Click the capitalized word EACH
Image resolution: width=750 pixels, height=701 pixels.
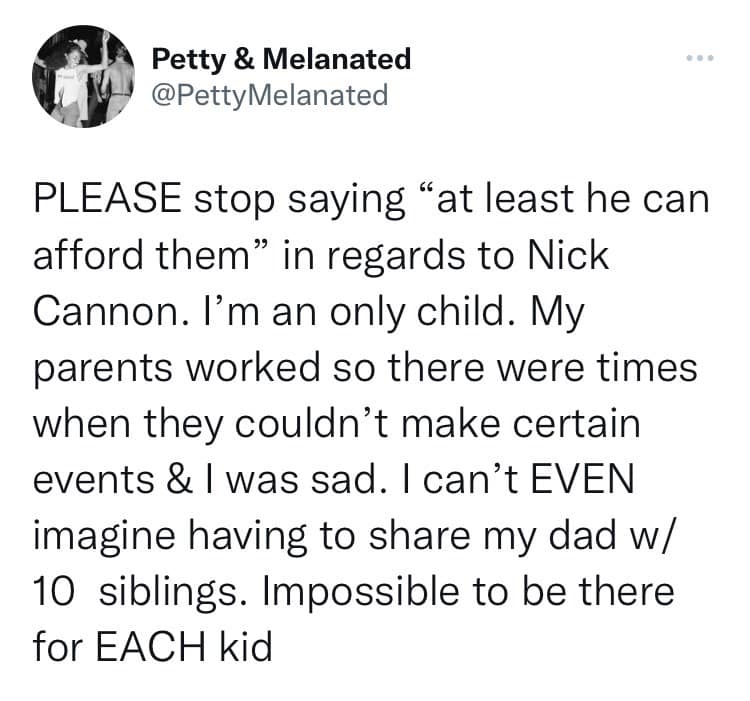pyautogui.click(x=151, y=646)
